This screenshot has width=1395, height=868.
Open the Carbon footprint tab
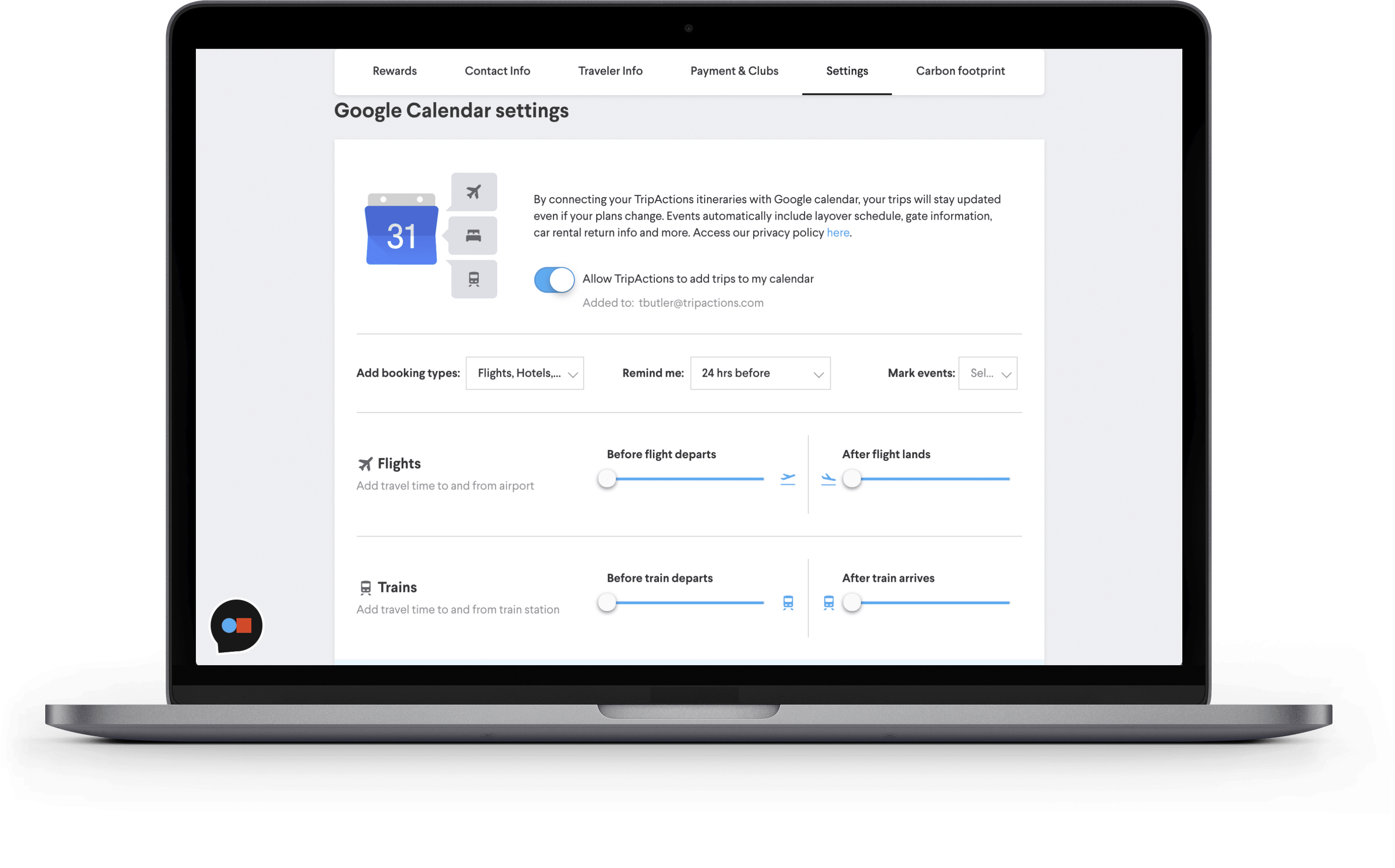click(x=960, y=71)
